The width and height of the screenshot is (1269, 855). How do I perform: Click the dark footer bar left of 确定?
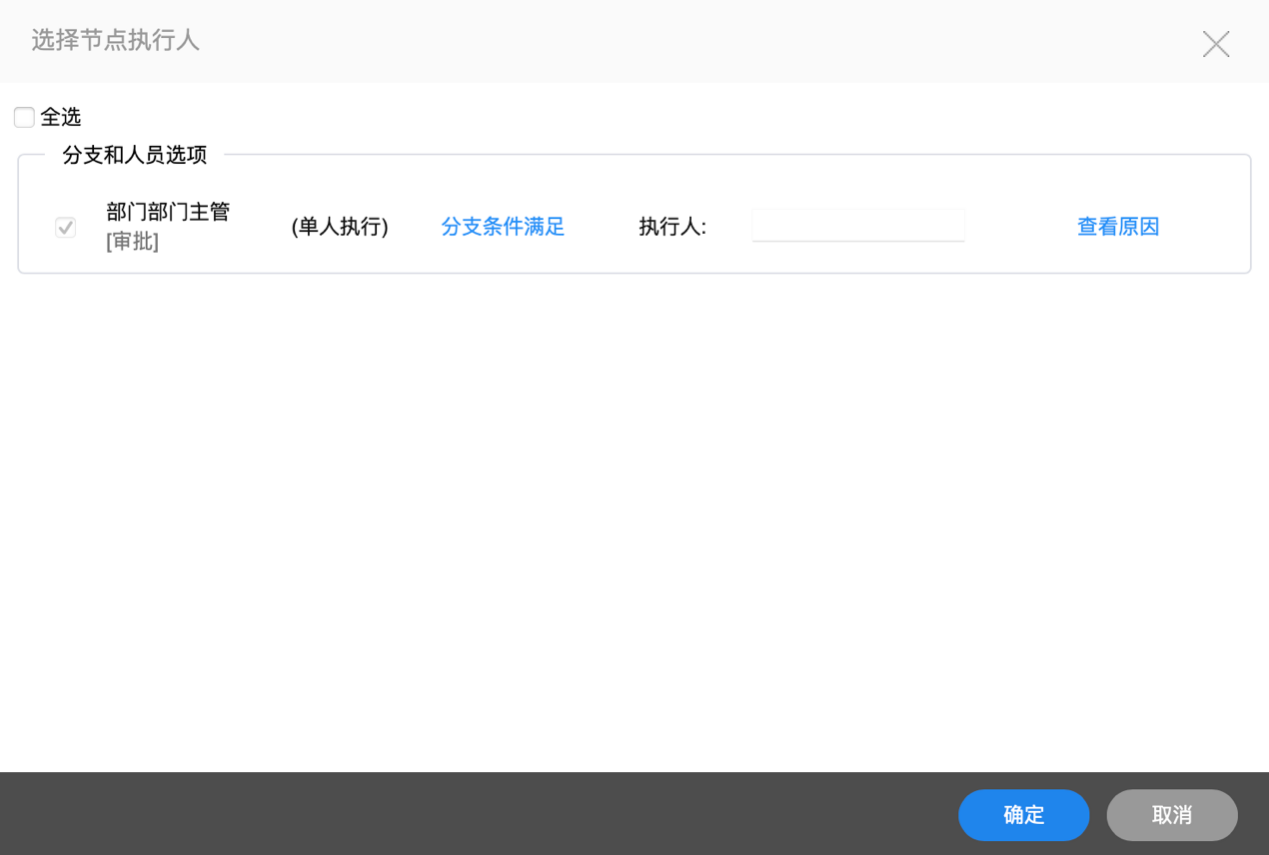click(480, 814)
